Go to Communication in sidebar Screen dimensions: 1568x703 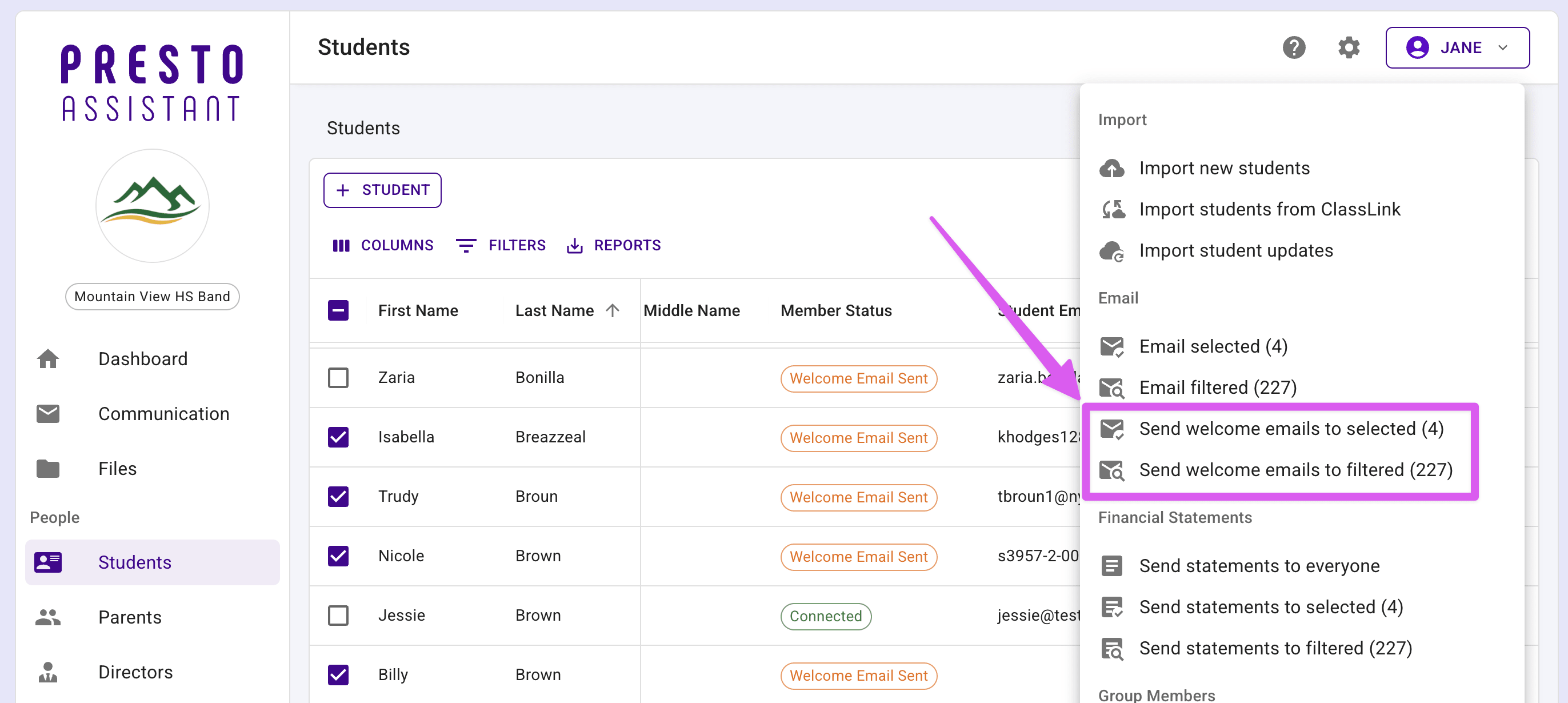(152, 414)
